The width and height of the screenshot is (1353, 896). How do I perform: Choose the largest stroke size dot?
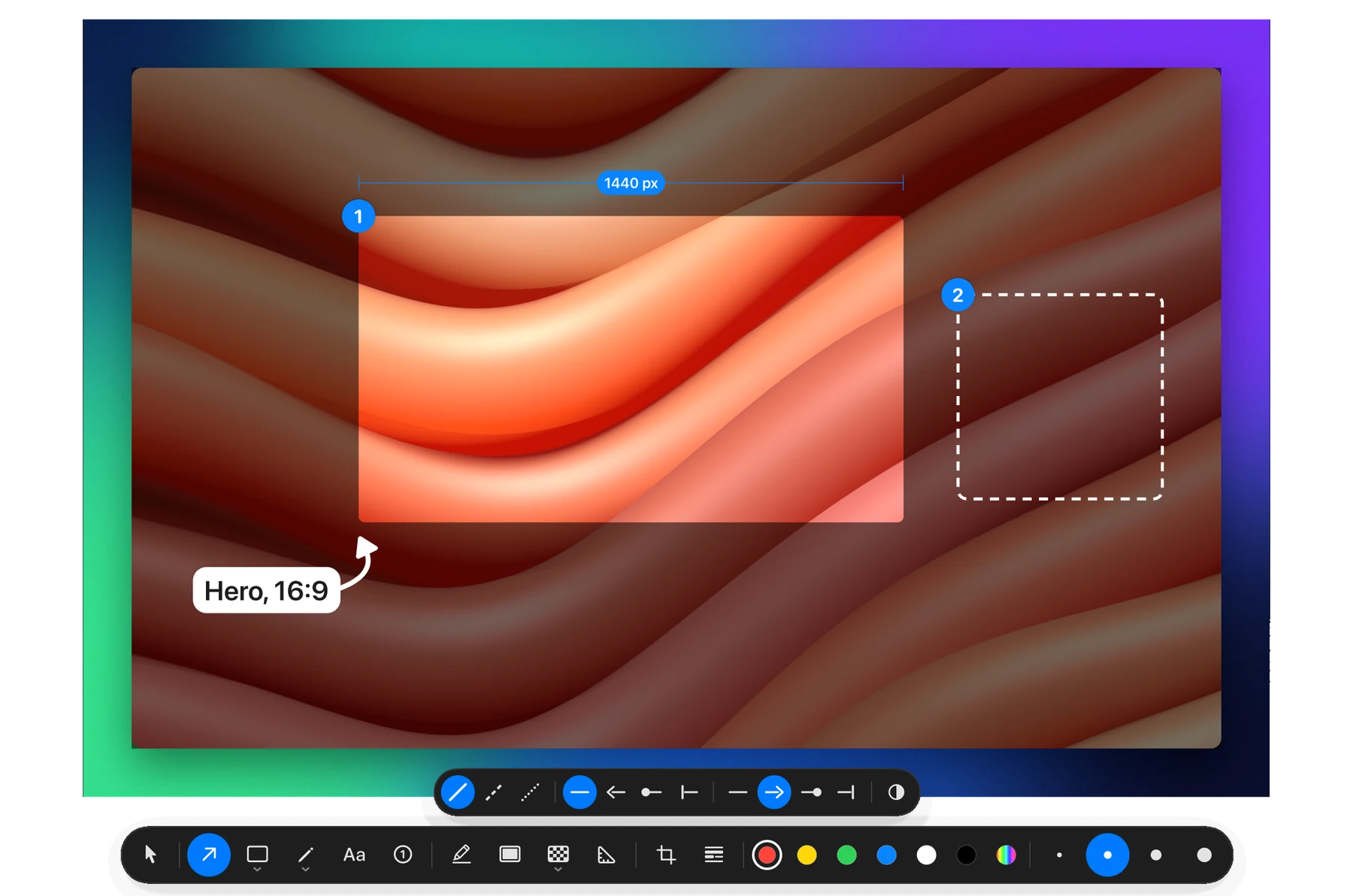pos(1204,855)
